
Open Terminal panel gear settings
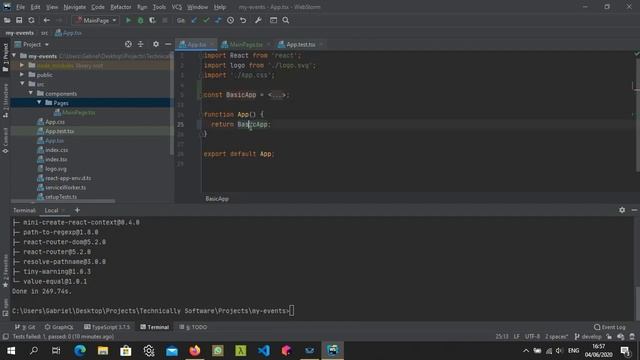pos(622,210)
